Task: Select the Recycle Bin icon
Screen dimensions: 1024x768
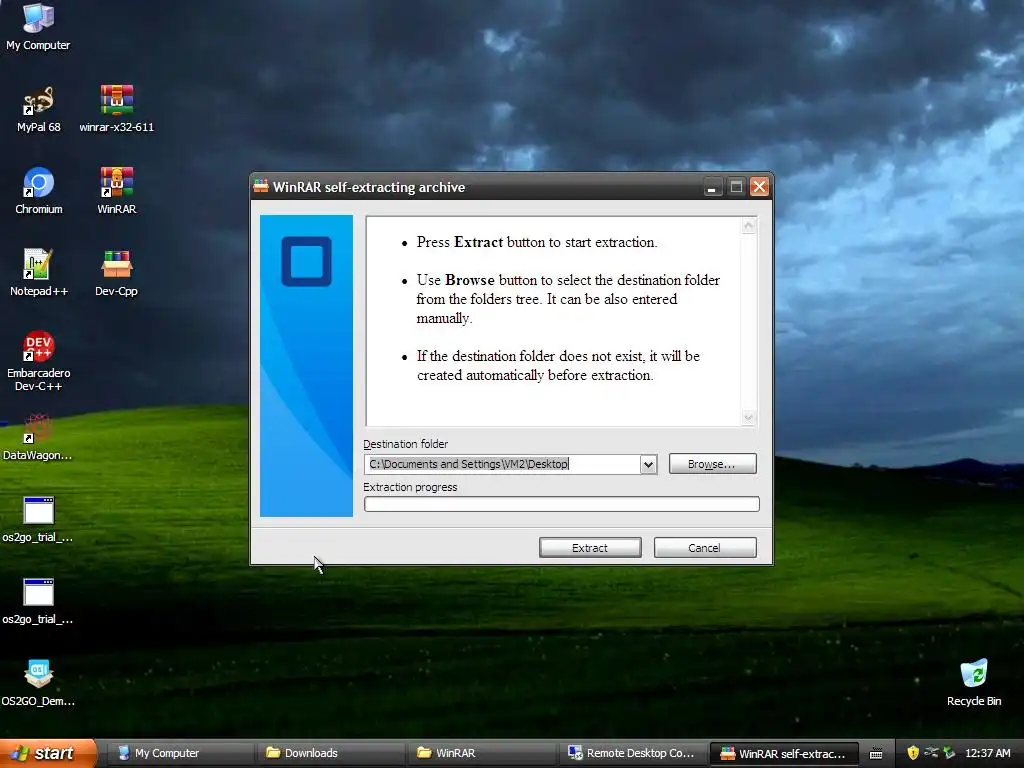Action: point(974,683)
